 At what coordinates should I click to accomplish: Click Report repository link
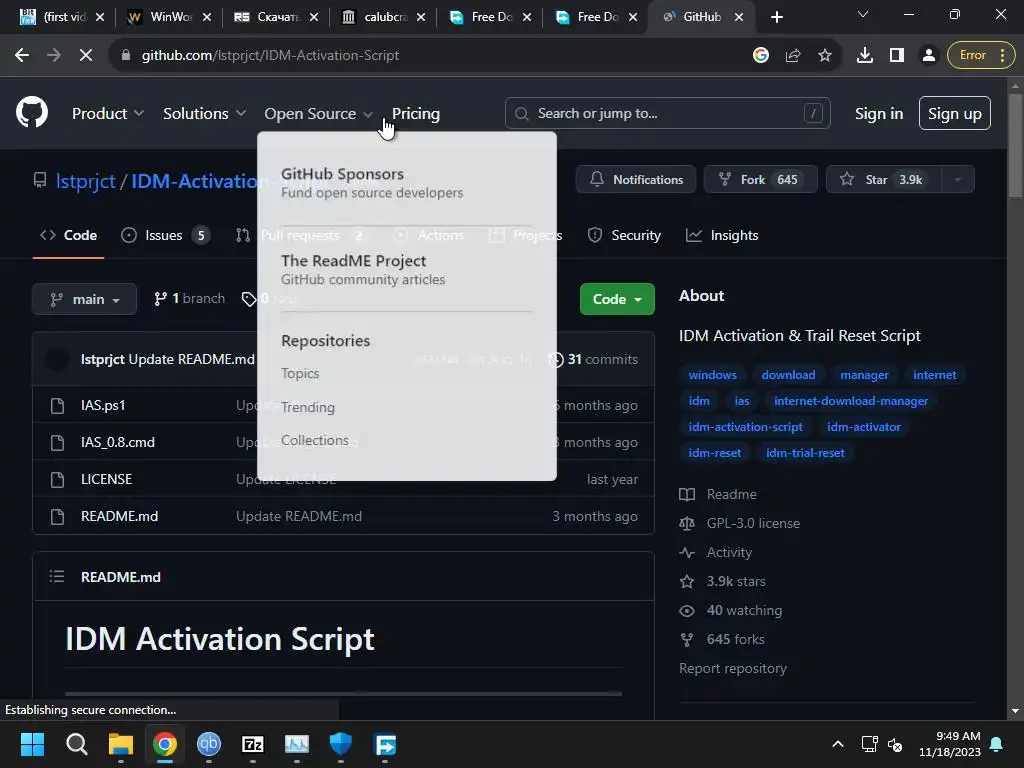[733, 669]
